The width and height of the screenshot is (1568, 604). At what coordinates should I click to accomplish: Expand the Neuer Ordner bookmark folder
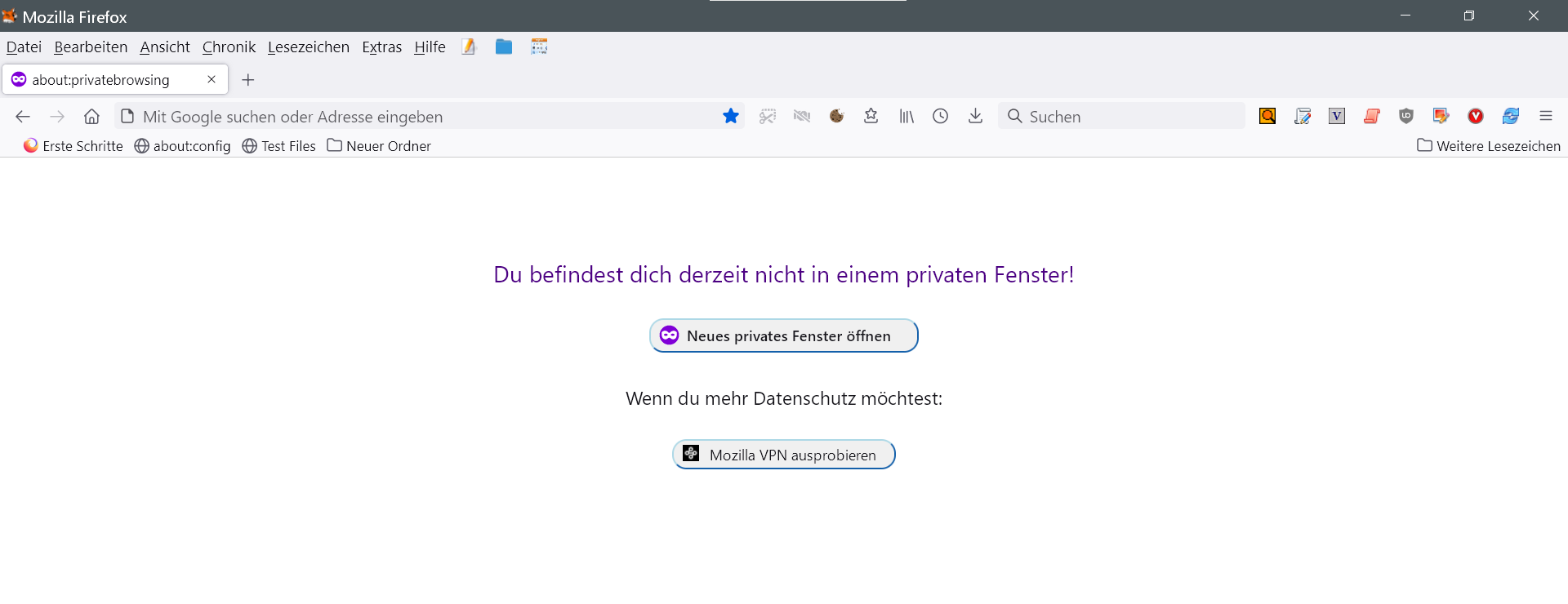click(x=379, y=146)
